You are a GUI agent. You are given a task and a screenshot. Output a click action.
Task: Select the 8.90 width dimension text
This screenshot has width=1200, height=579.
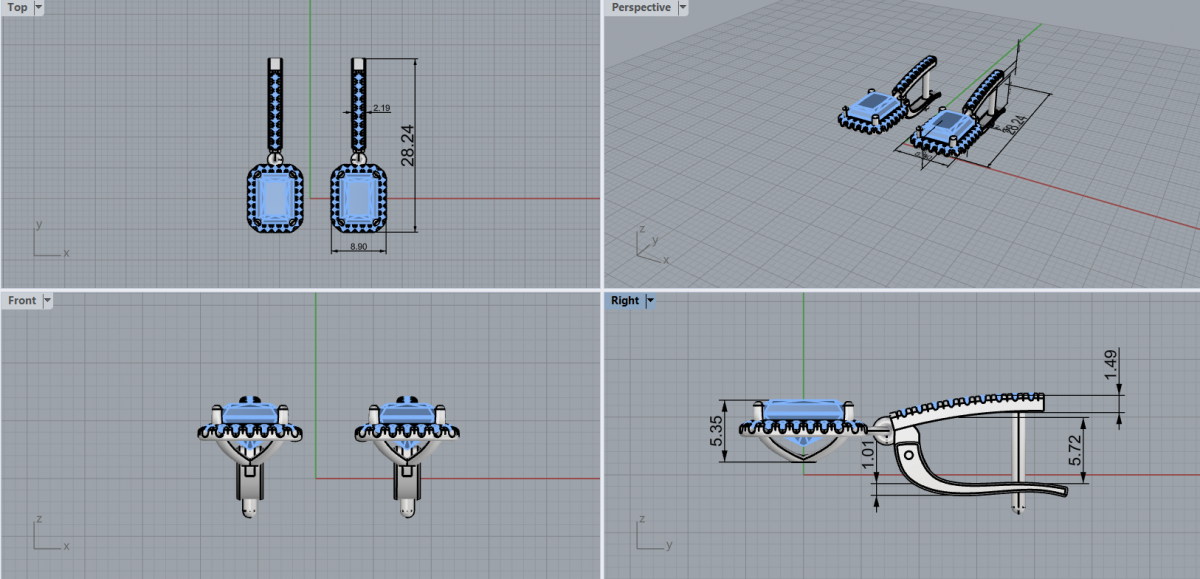coord(359,246)
